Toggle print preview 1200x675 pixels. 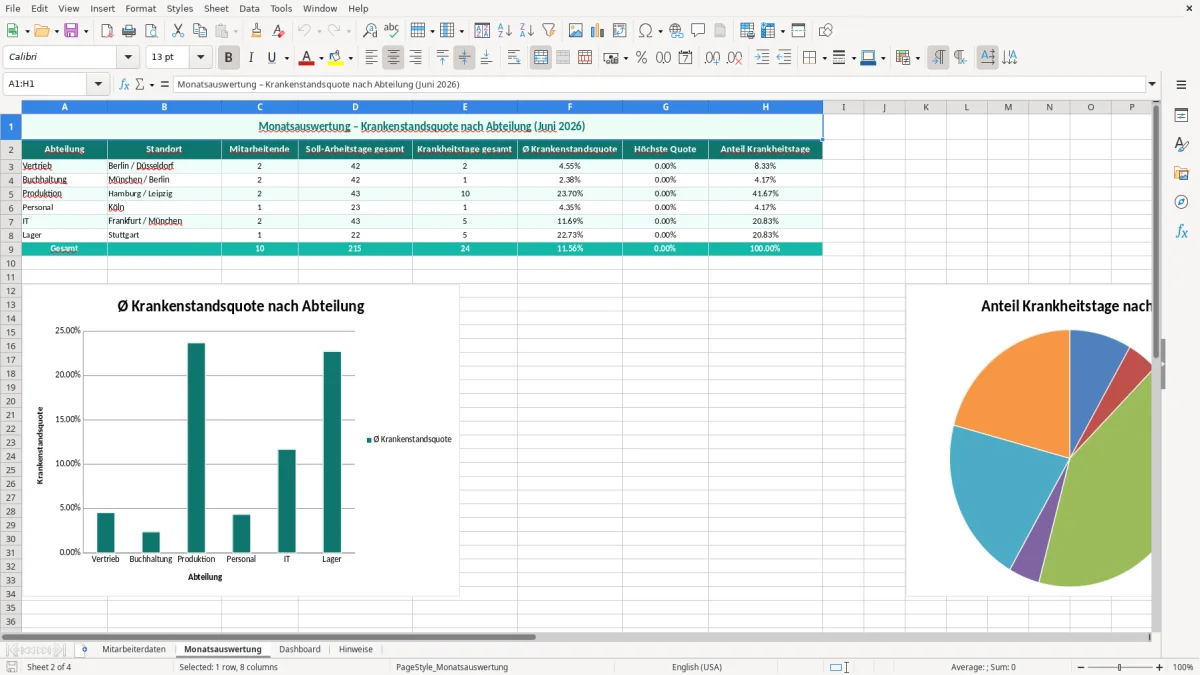coord(149,31)
